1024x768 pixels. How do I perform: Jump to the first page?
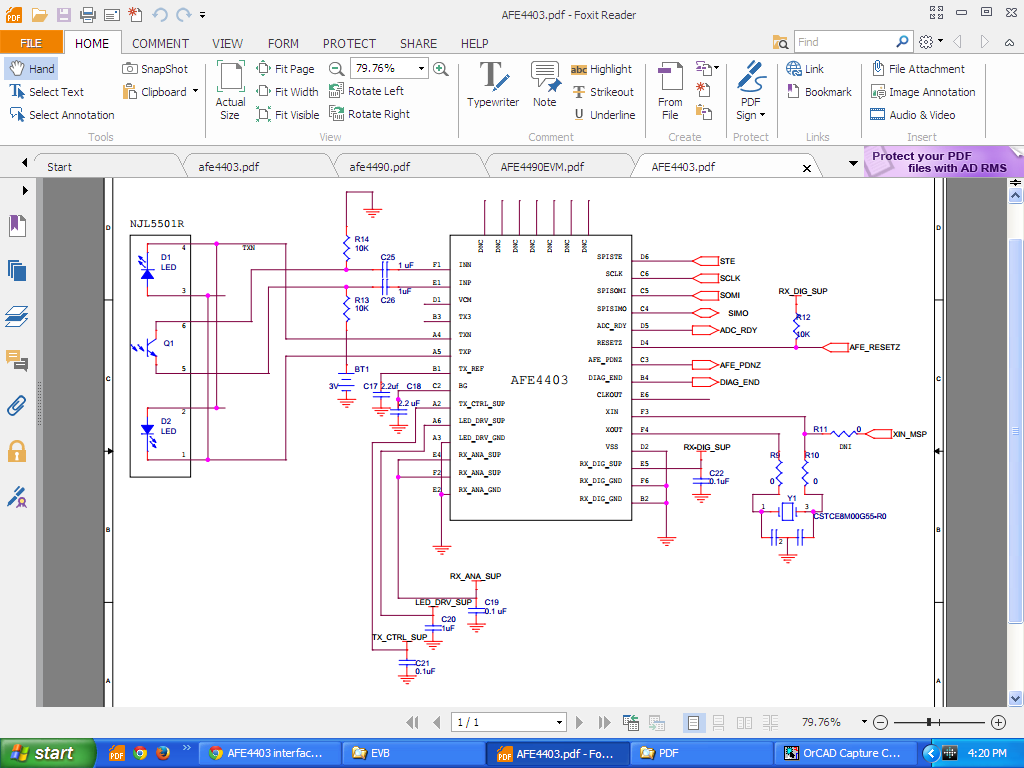point(412,722)
